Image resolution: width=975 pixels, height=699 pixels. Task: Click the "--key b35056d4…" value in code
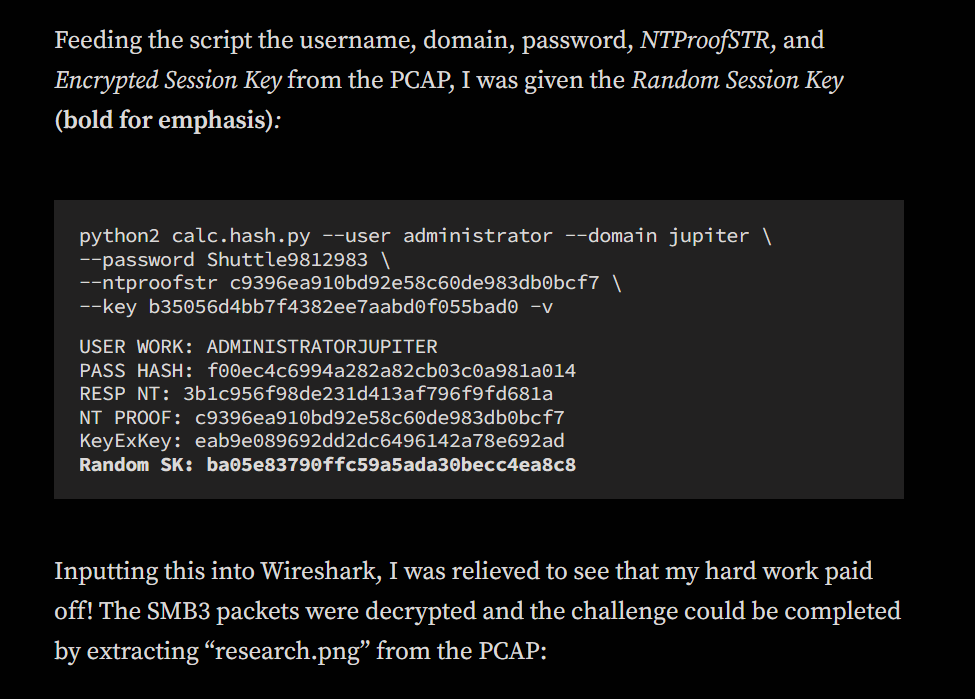(299, 307)
